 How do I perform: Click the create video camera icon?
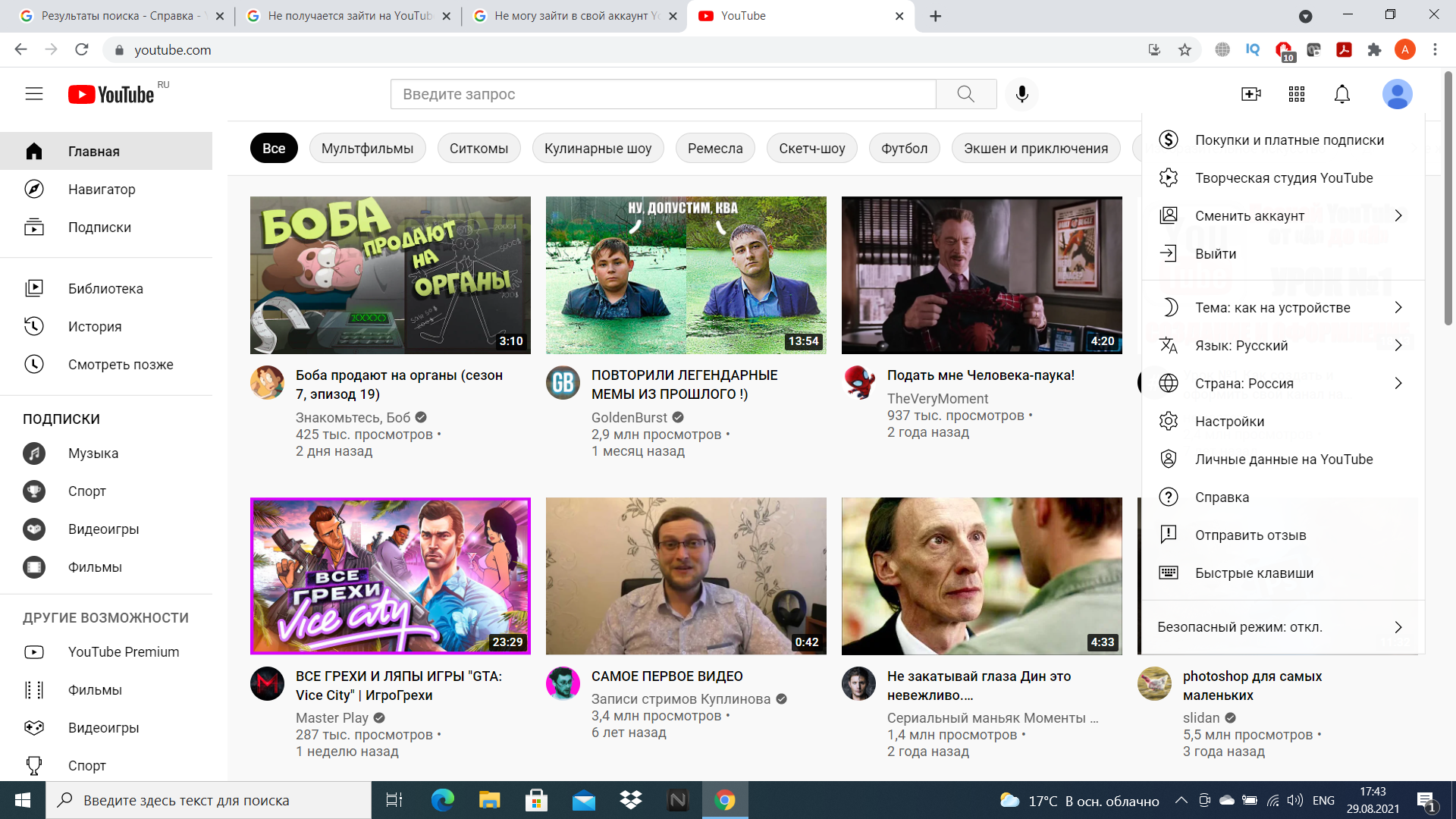click(x=1250, y=94)
